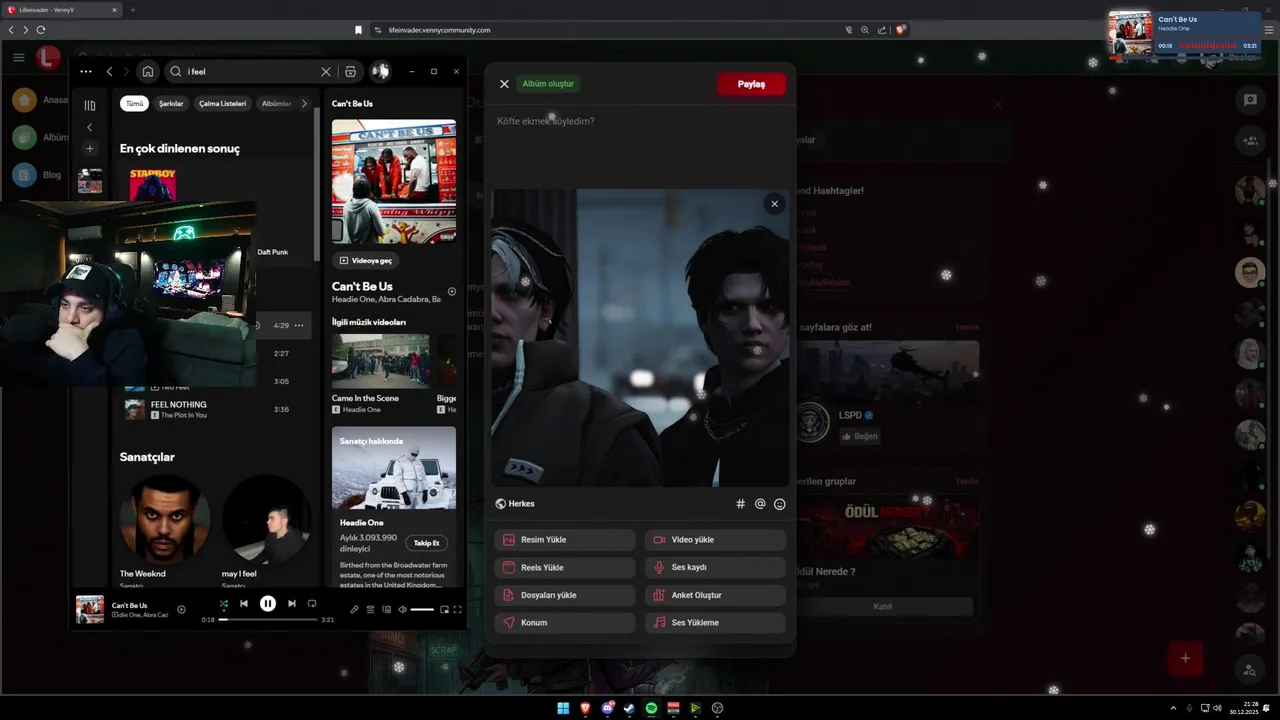Seek in the Spotify song progress bar
1280x720 pixels.
(267, 620)
